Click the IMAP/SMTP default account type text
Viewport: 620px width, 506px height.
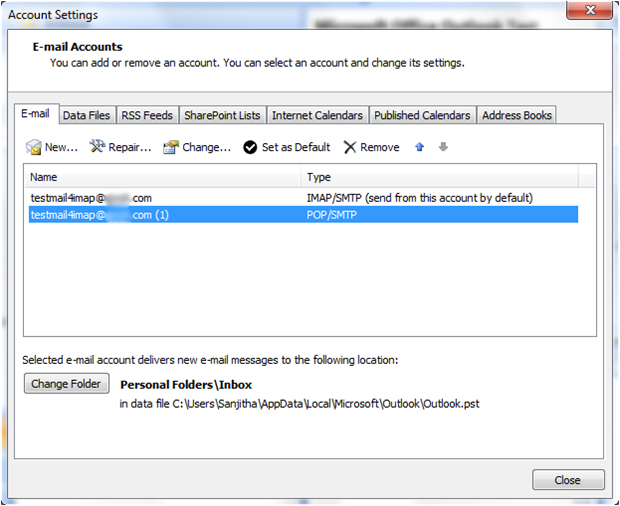420,198
